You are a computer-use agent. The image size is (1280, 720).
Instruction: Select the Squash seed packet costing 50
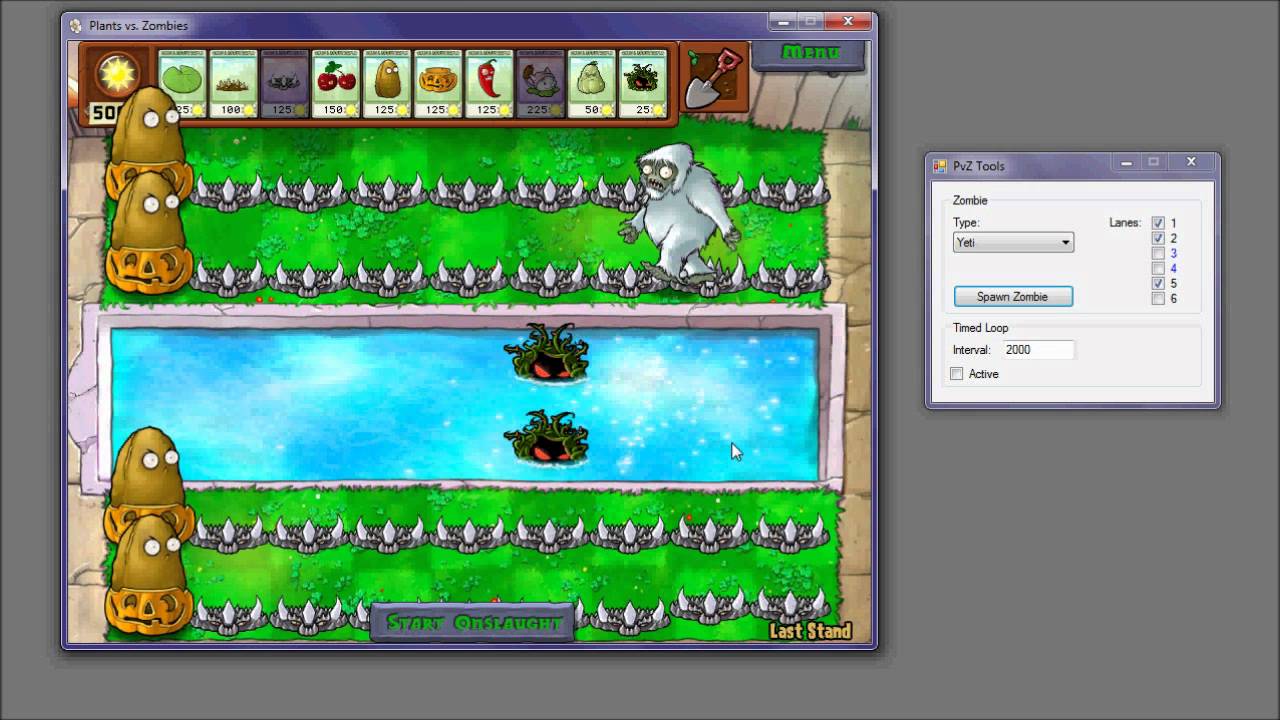[x=591, y=84]
